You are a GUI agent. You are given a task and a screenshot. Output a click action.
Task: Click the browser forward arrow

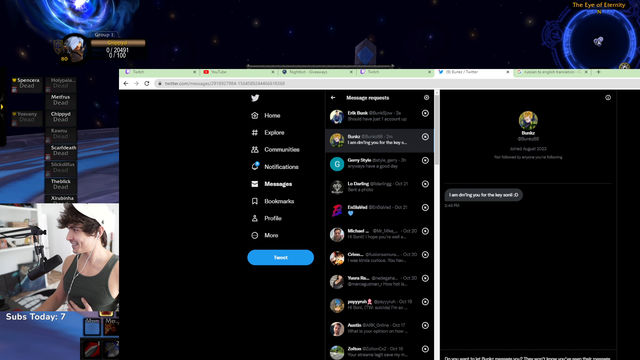click(x=136, y=83)
